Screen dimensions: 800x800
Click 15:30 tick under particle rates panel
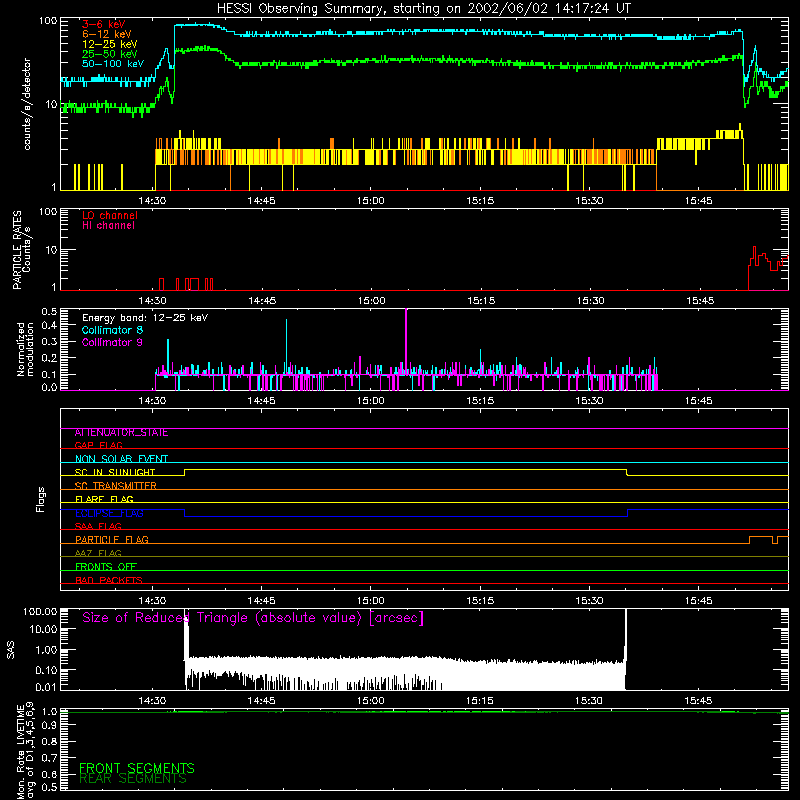click(x=591, y=301)
